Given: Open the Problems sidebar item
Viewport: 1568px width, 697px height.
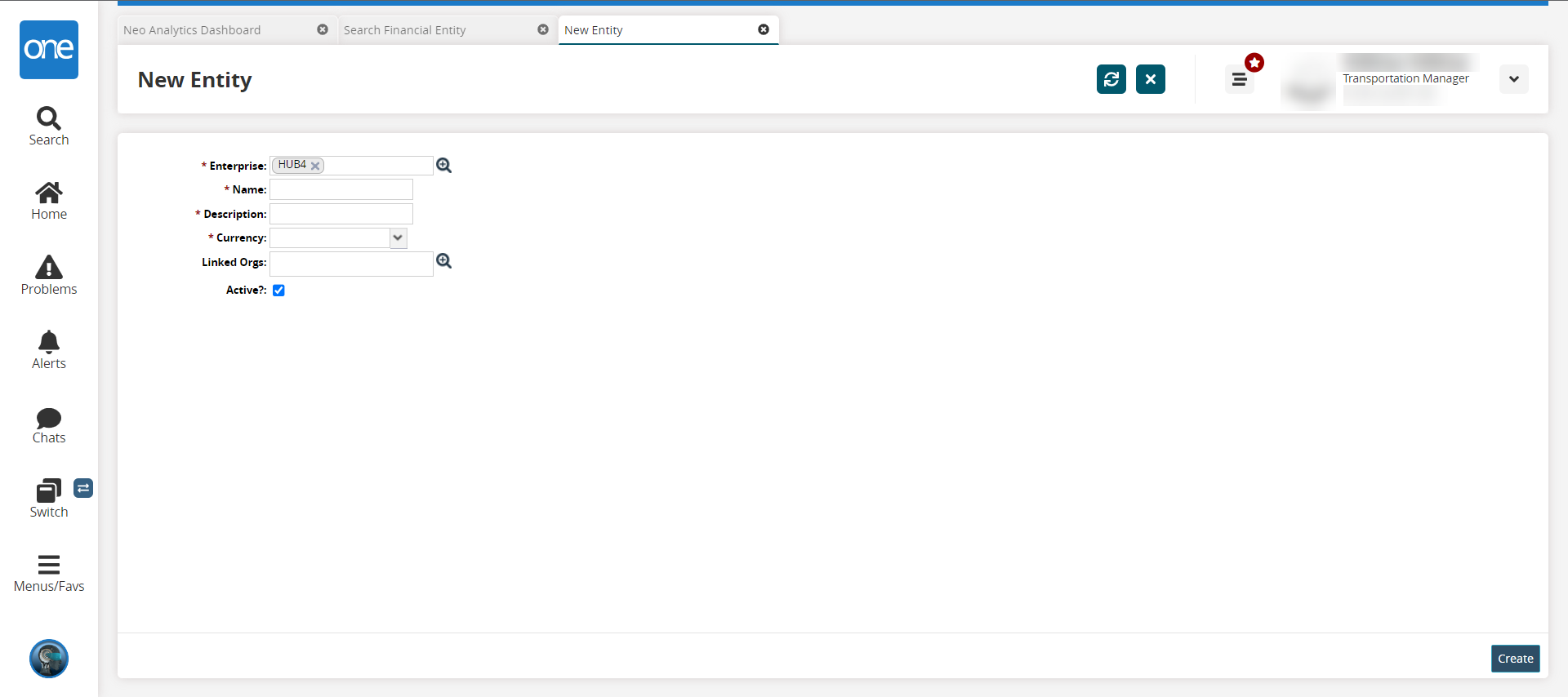Looking at the screenshot, I should (49, 276).
